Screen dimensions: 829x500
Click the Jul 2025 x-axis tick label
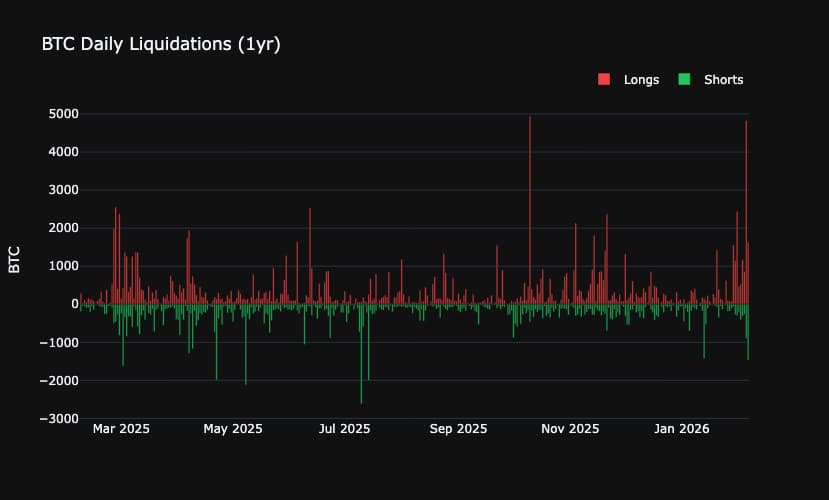pos(345,429)
